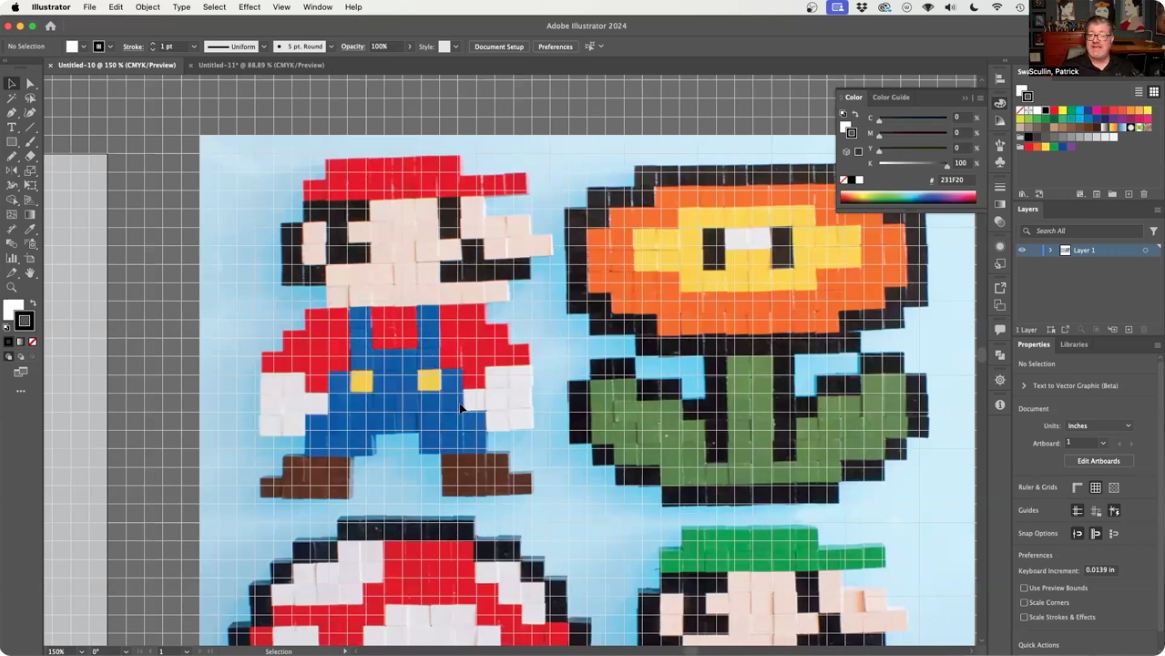
Task: Open the Window menu
Action: [317, 7]
